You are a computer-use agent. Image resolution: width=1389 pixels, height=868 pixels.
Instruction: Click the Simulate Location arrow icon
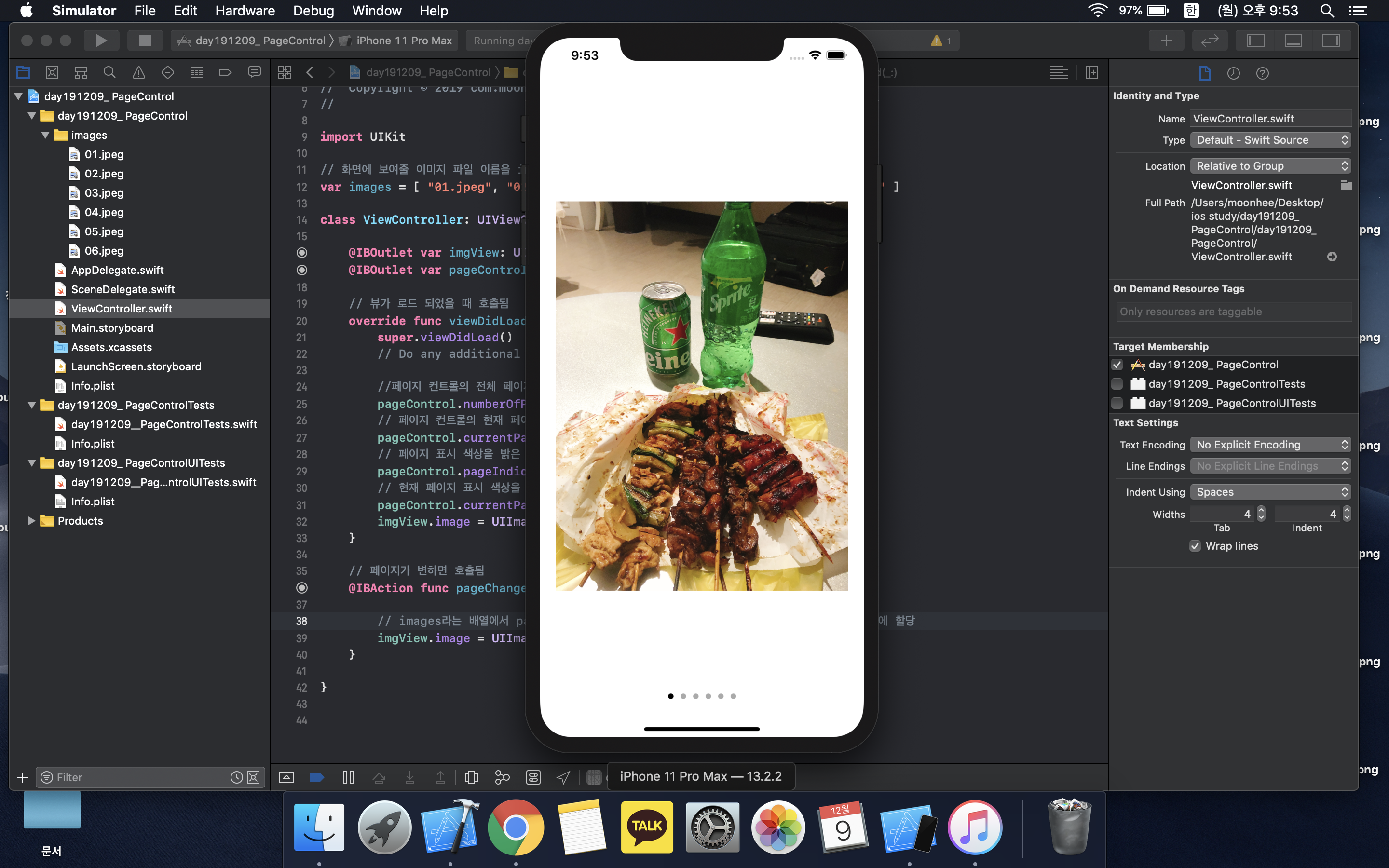pyautogui.click(x=564, y=777)
